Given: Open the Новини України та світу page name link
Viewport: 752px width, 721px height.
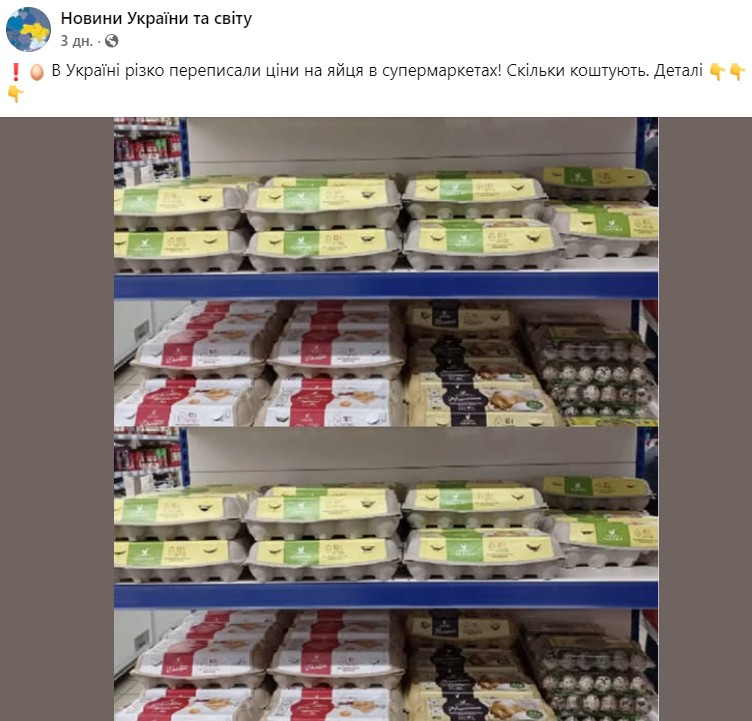Looking at the screenshot, I should click(x=156, y=18).
